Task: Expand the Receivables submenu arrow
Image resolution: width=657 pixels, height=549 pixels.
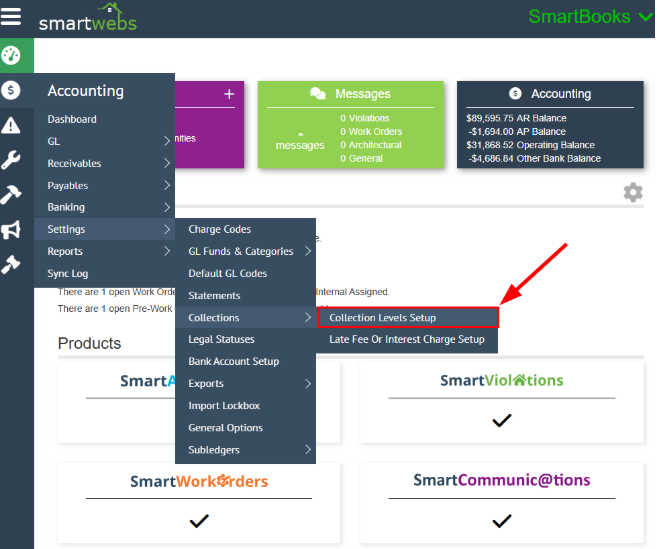Action: pos(167,163)
